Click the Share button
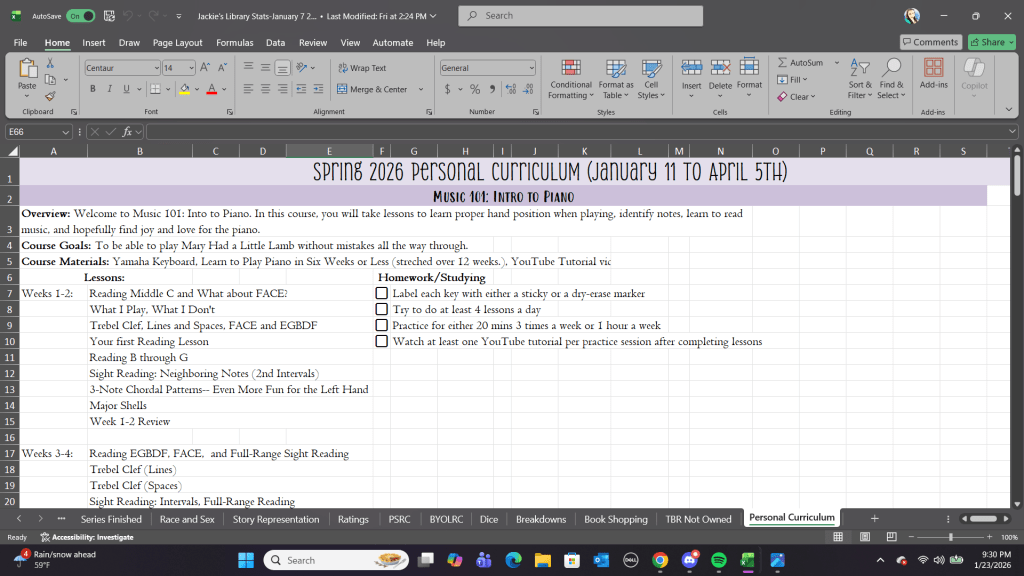The image size is (1024, 576). (986, 42)
